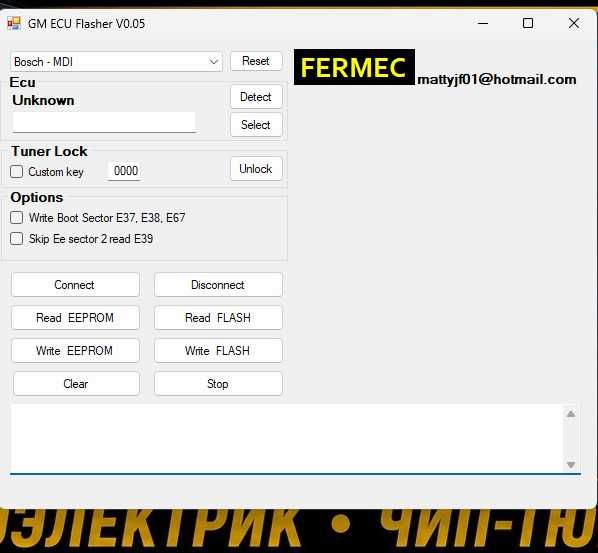598x553 pixels.
Task: Click Write FLASH
Action: click(x=218, y=350)
